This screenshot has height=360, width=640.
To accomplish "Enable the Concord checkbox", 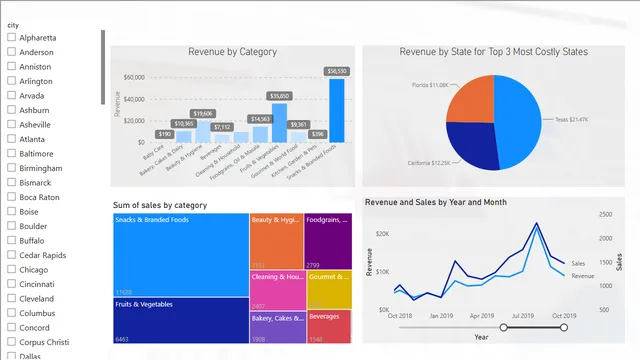I will [11, 327].
